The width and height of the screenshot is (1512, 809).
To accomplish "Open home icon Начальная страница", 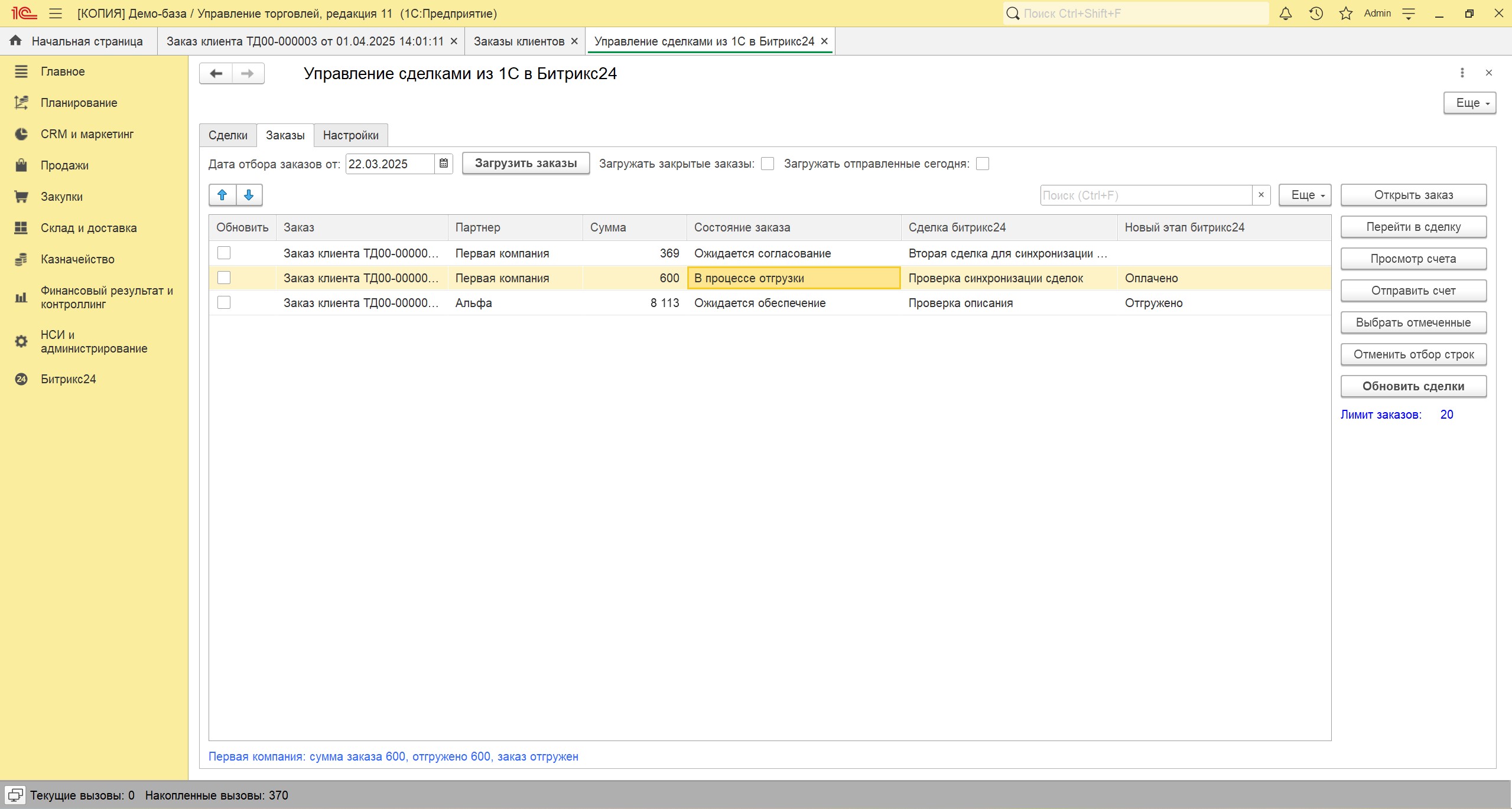I will tap(16, 41).
